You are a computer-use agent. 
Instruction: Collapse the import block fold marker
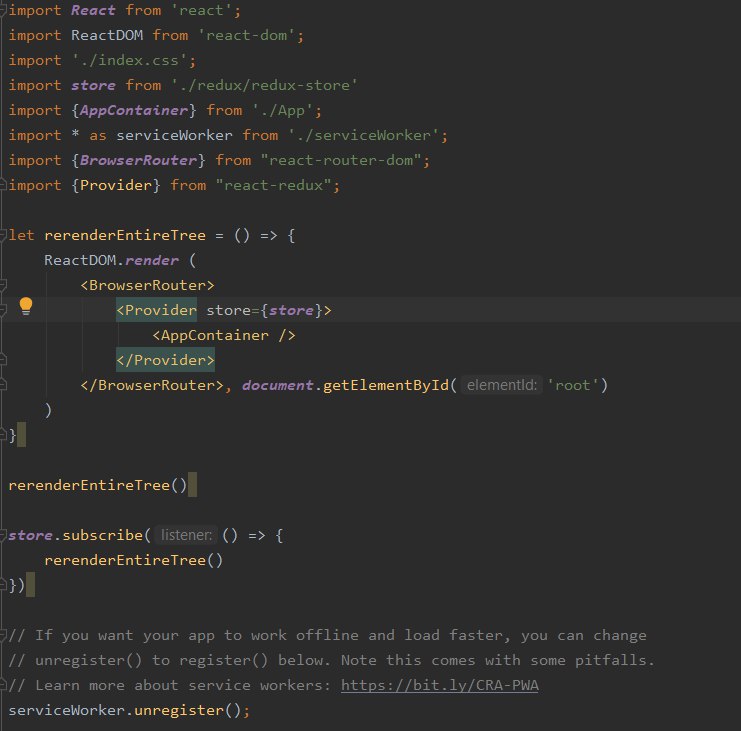pos(3,10)
